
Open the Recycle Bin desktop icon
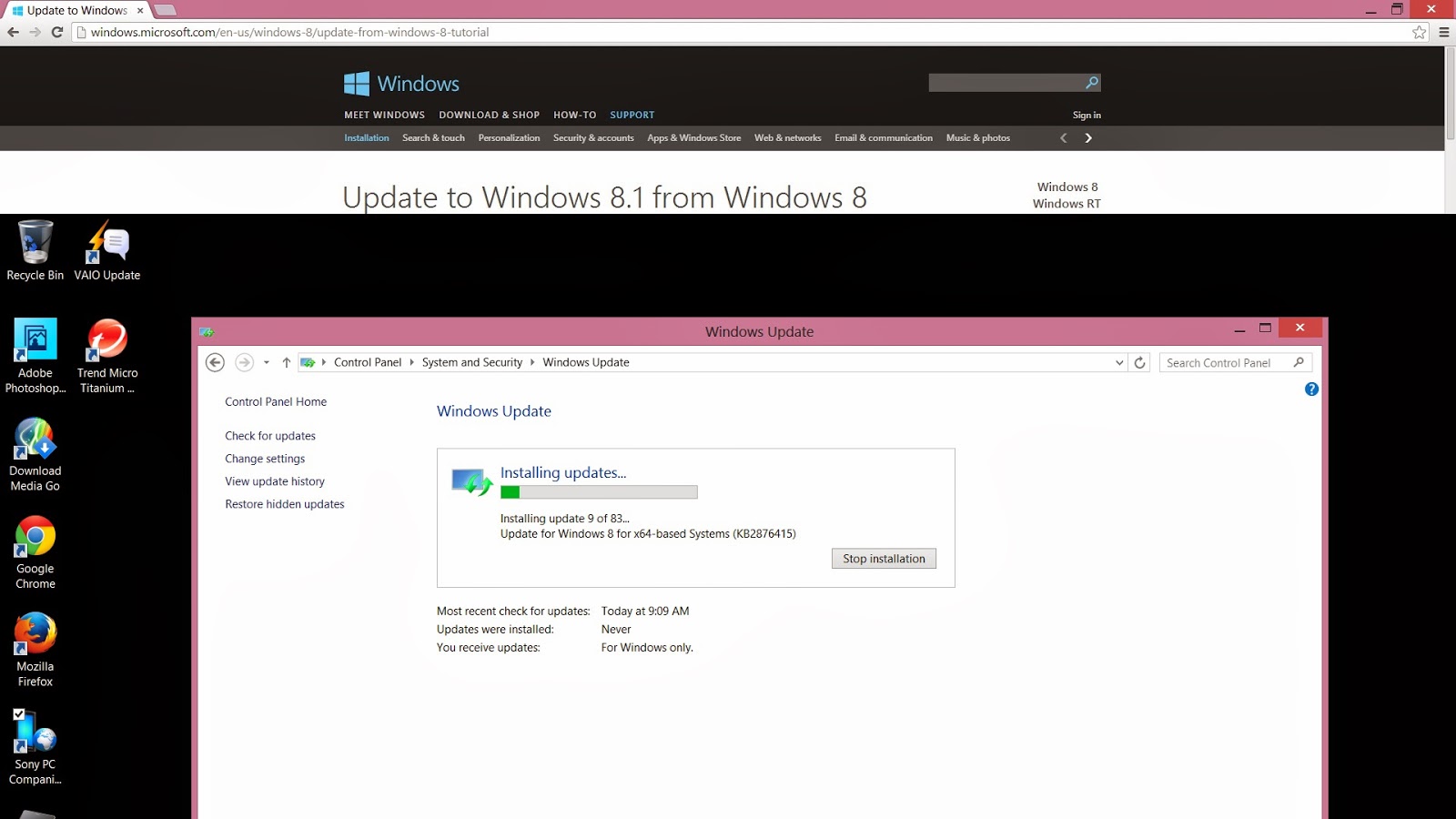35,250
